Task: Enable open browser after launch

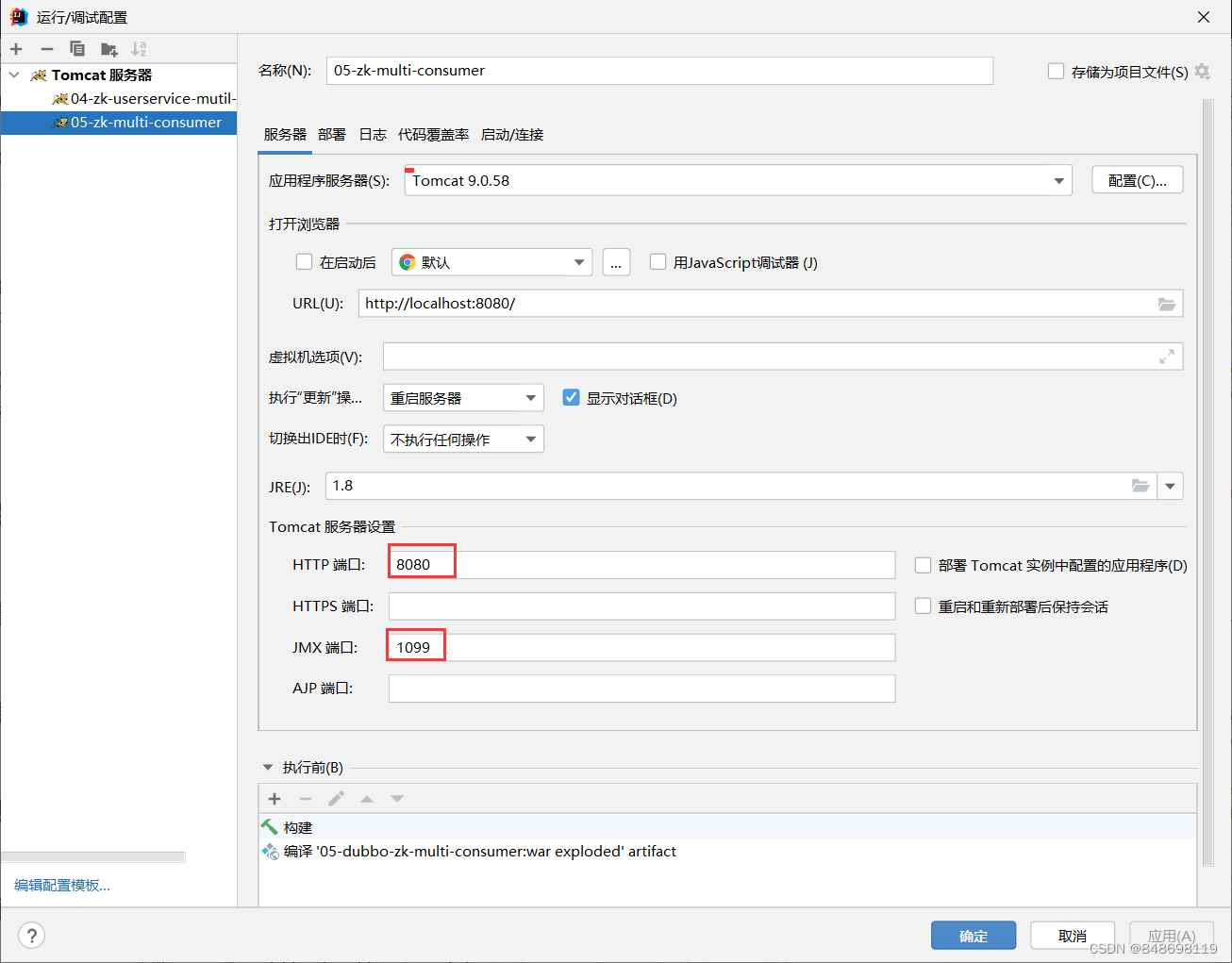Action: click(304, 262)
